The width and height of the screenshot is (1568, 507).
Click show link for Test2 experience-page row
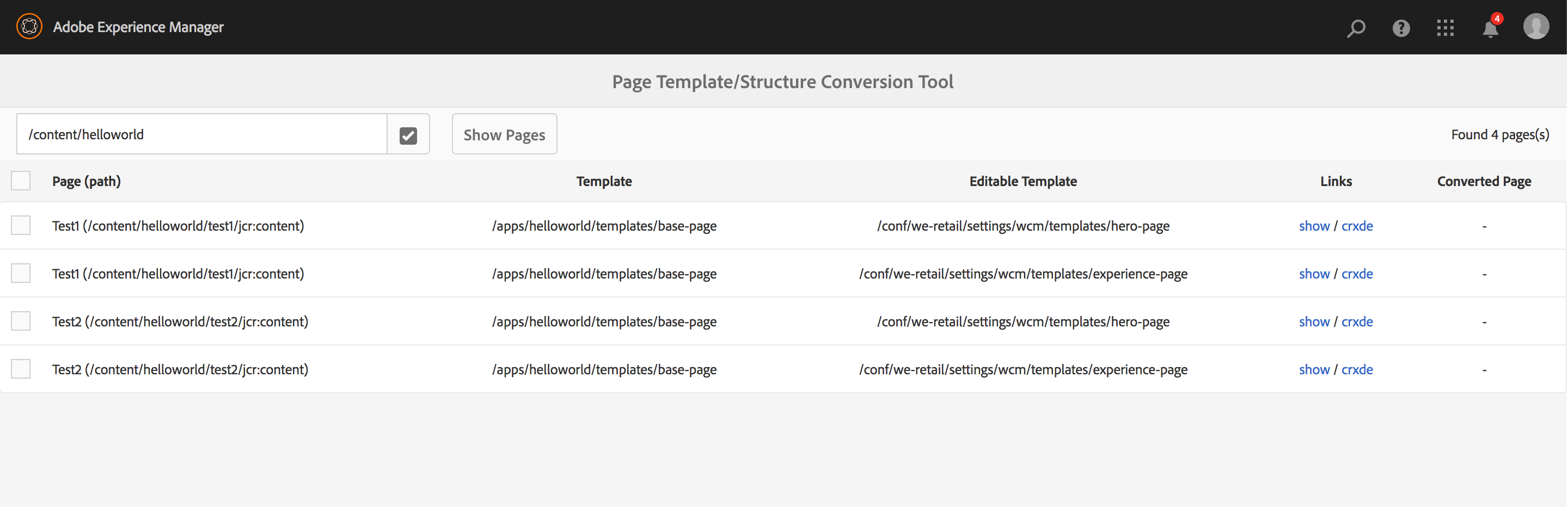point(1314,369)
